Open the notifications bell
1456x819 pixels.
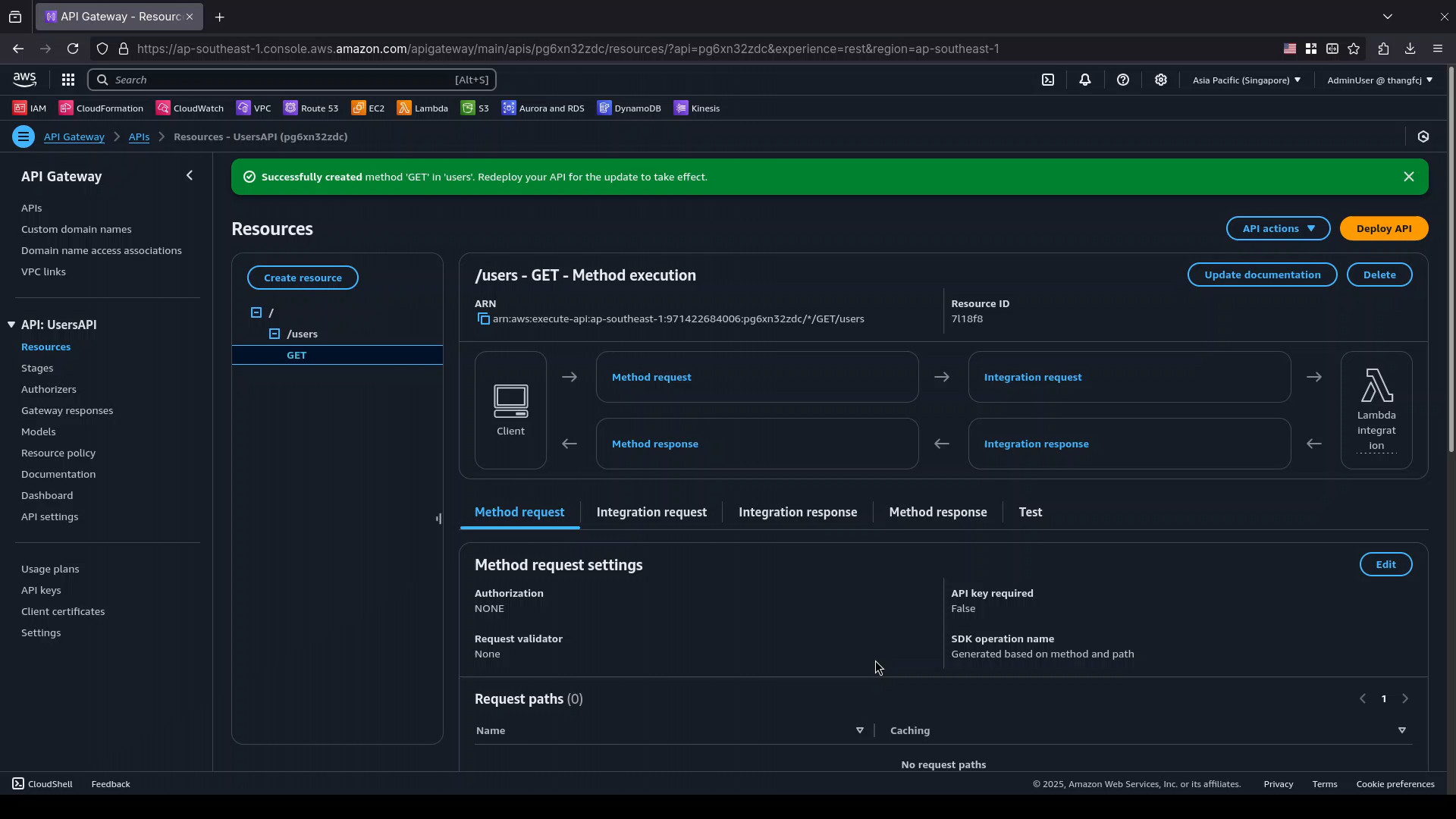pos(1085,80)
